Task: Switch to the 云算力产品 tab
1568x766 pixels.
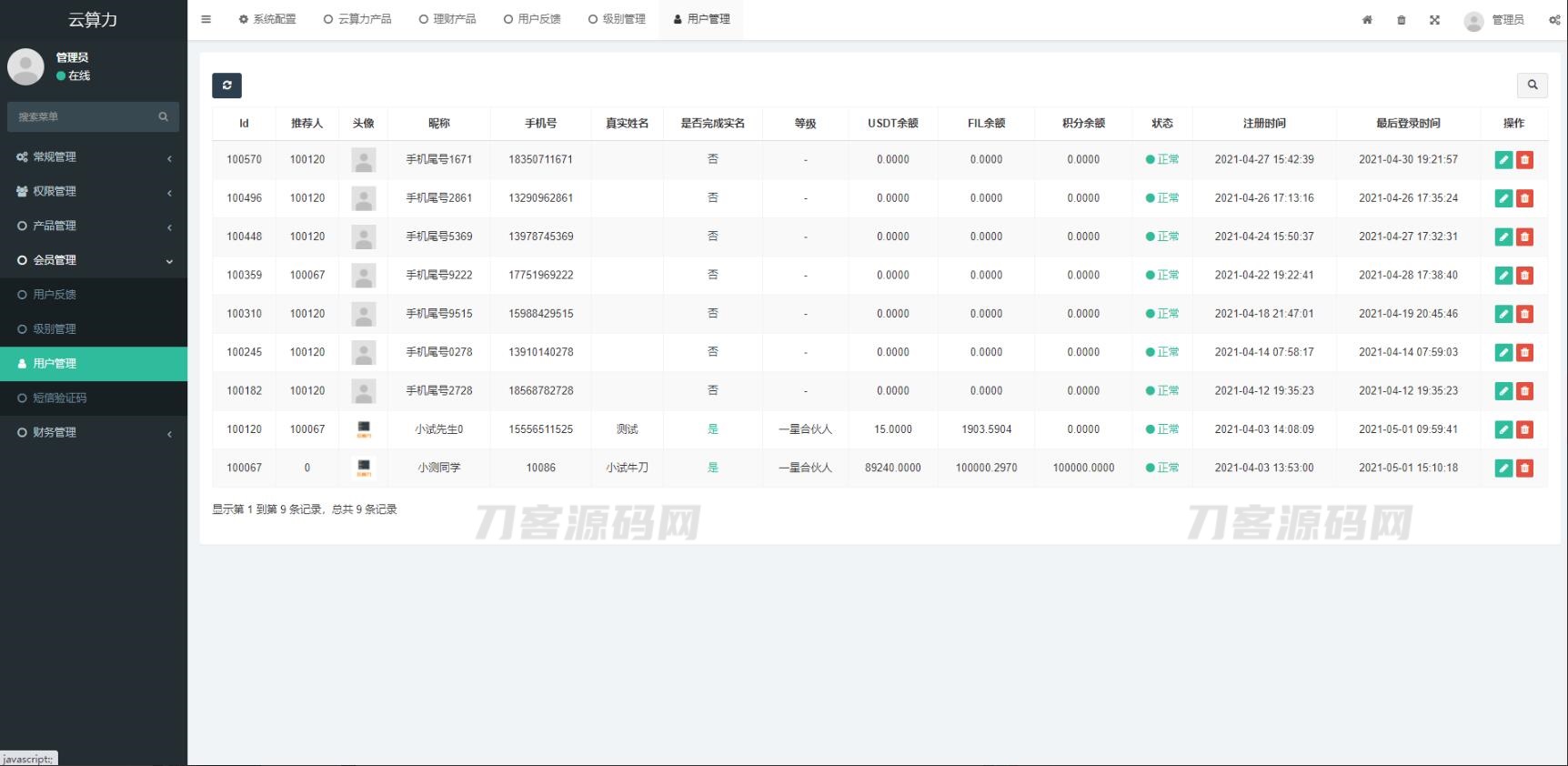Action: point(357,19)
